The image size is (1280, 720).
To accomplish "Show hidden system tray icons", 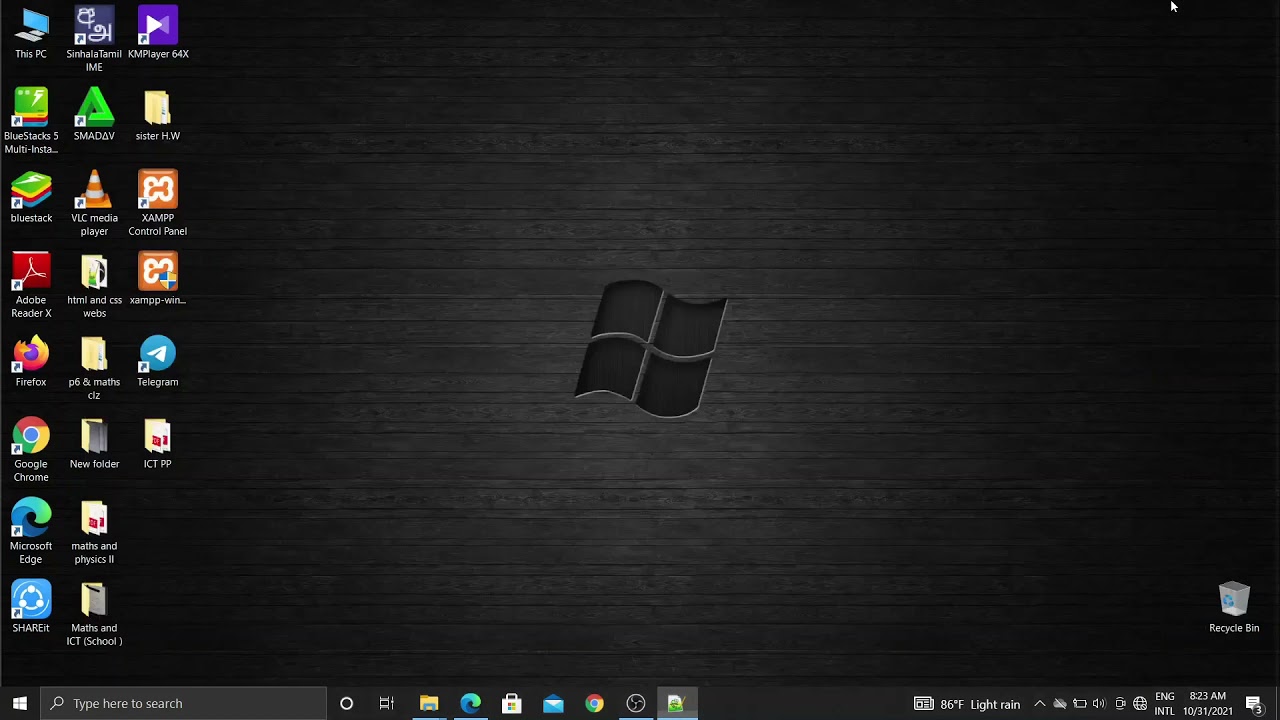I will 1040,704.
